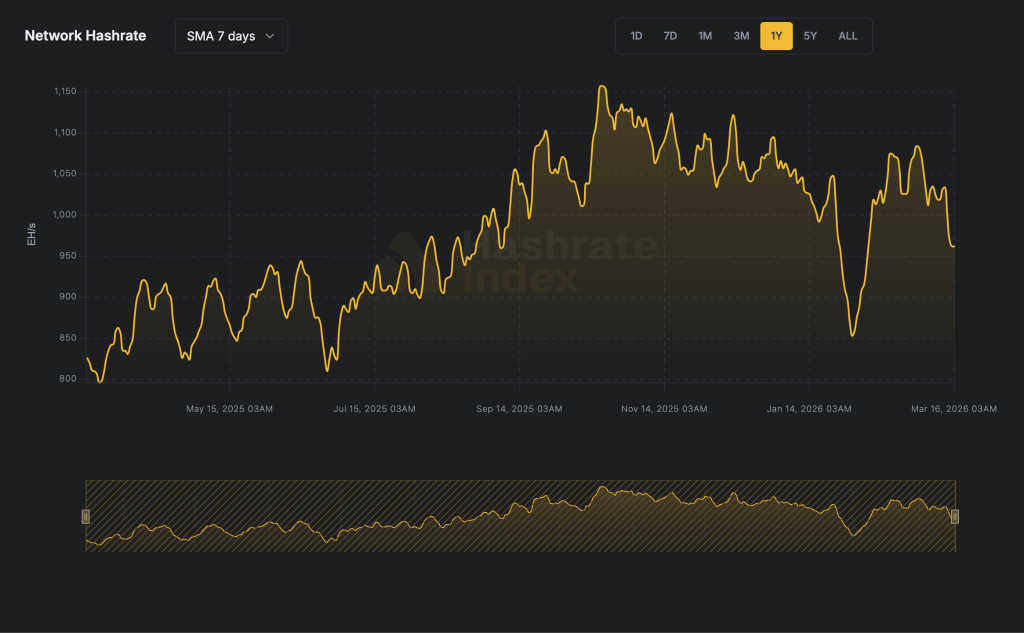Click the 1,000 y-axis gridline label
This screenshot has height=633, width=1024.
coord(62,215)
